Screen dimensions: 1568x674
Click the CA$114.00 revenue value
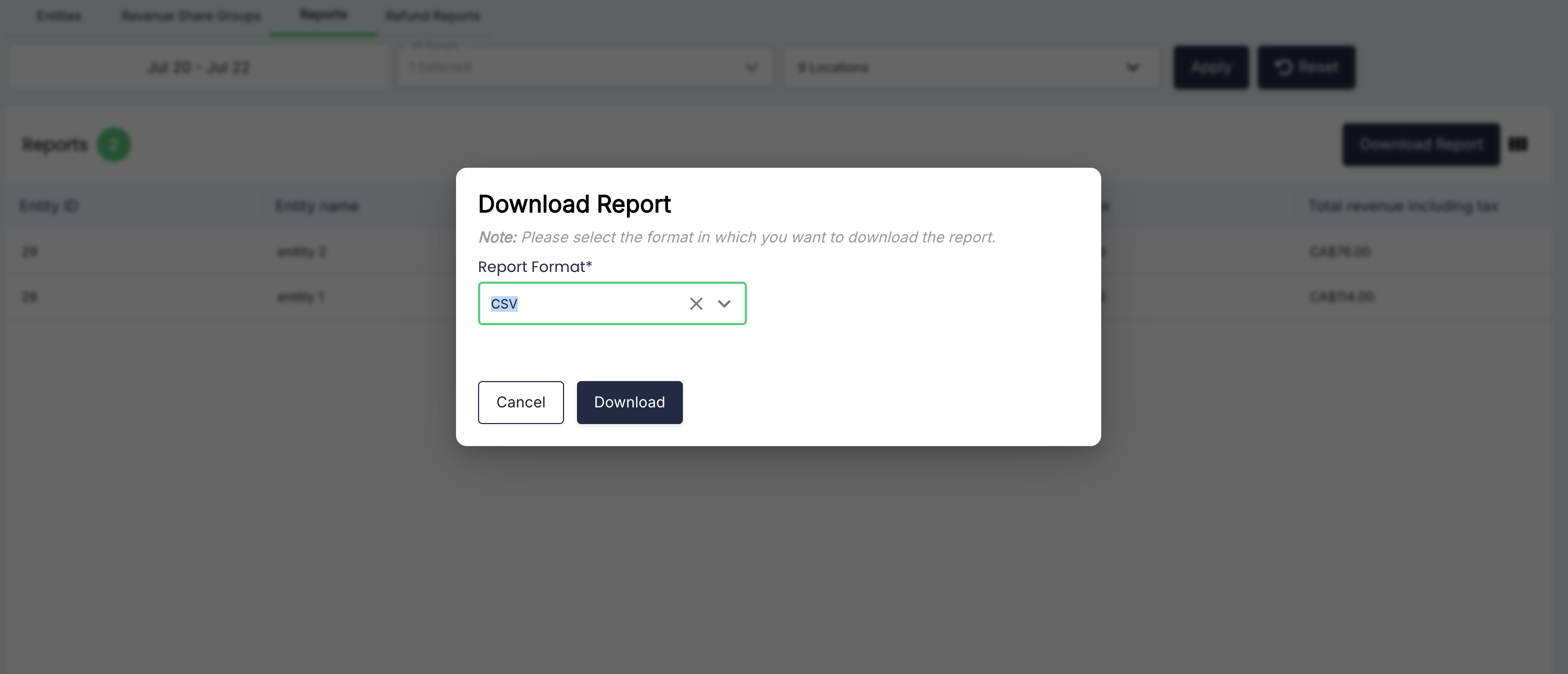click(x=1342, y=297)
